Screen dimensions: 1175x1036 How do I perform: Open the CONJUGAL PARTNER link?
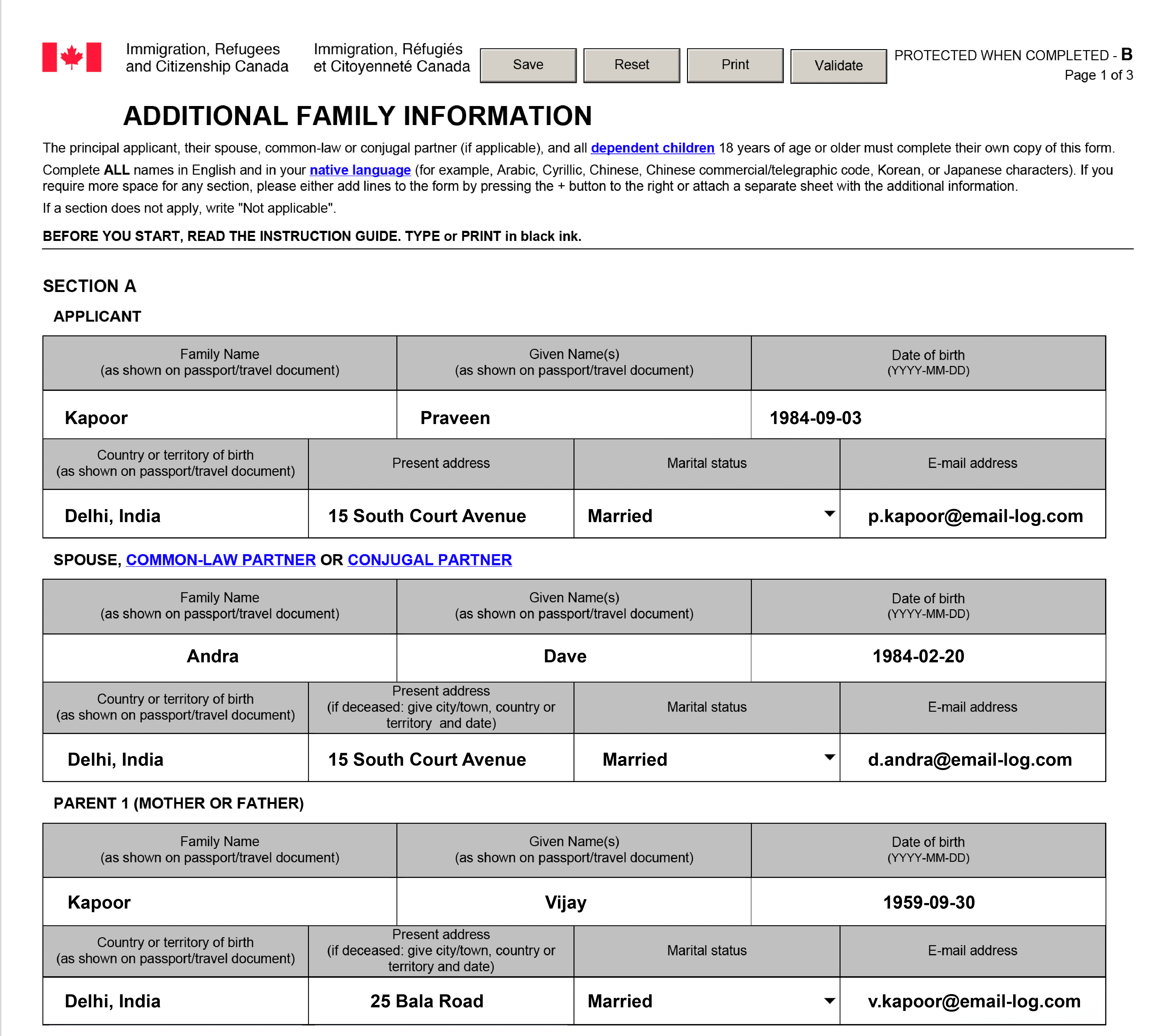[429, 560]
